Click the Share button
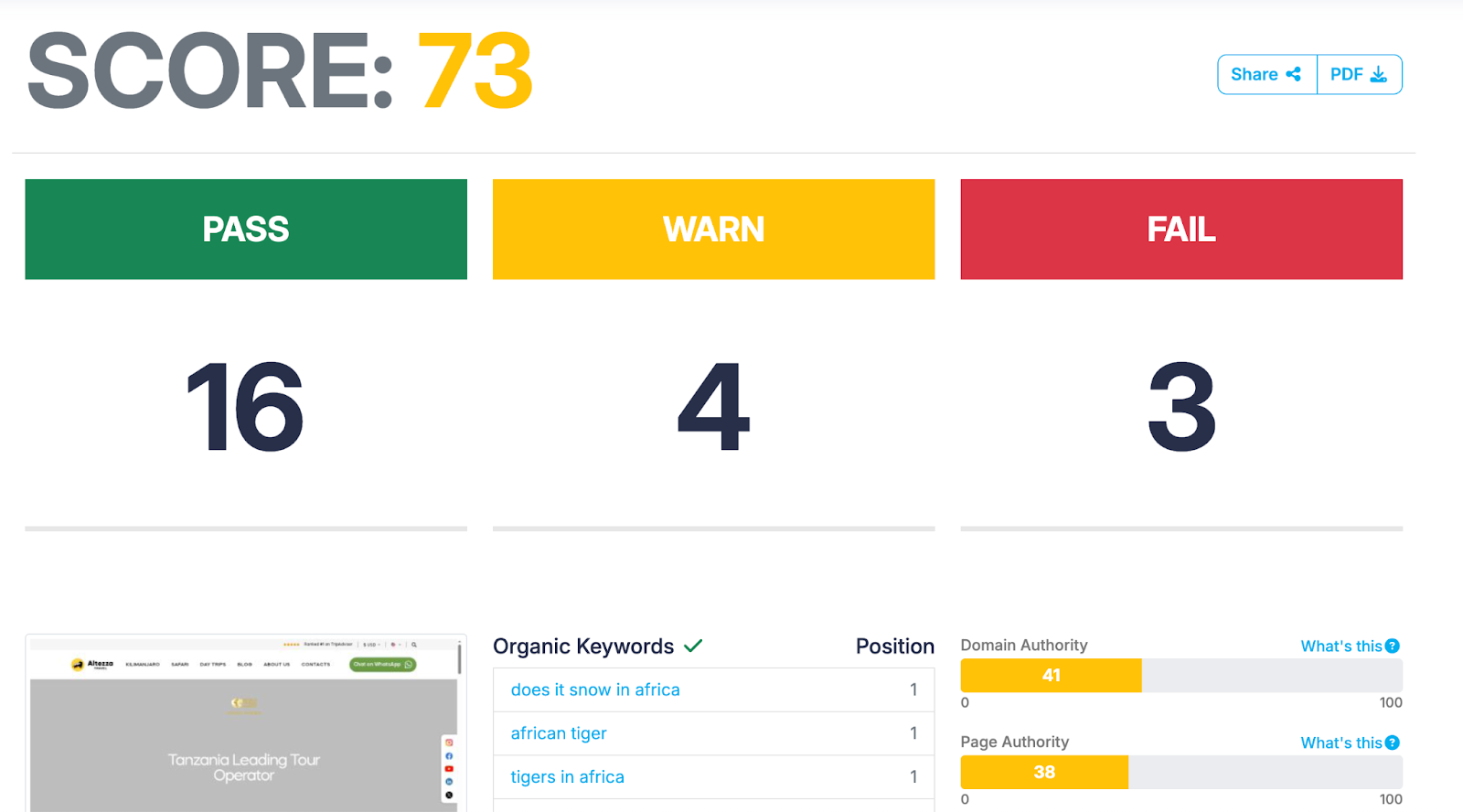Viewport: 1463px width, 812px height. pos(1266,74)
